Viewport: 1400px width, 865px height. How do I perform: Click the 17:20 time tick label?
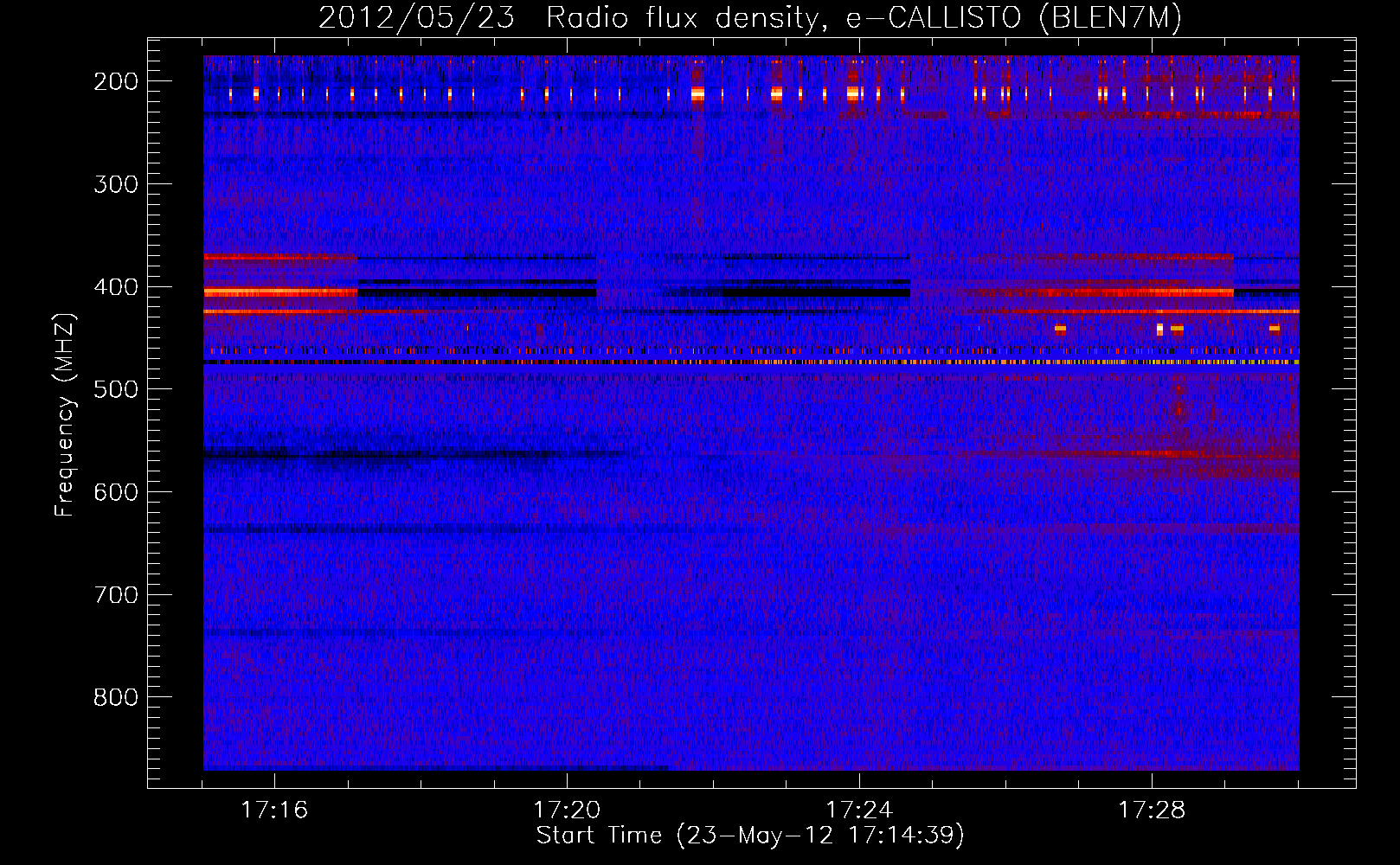coord(567,811)
